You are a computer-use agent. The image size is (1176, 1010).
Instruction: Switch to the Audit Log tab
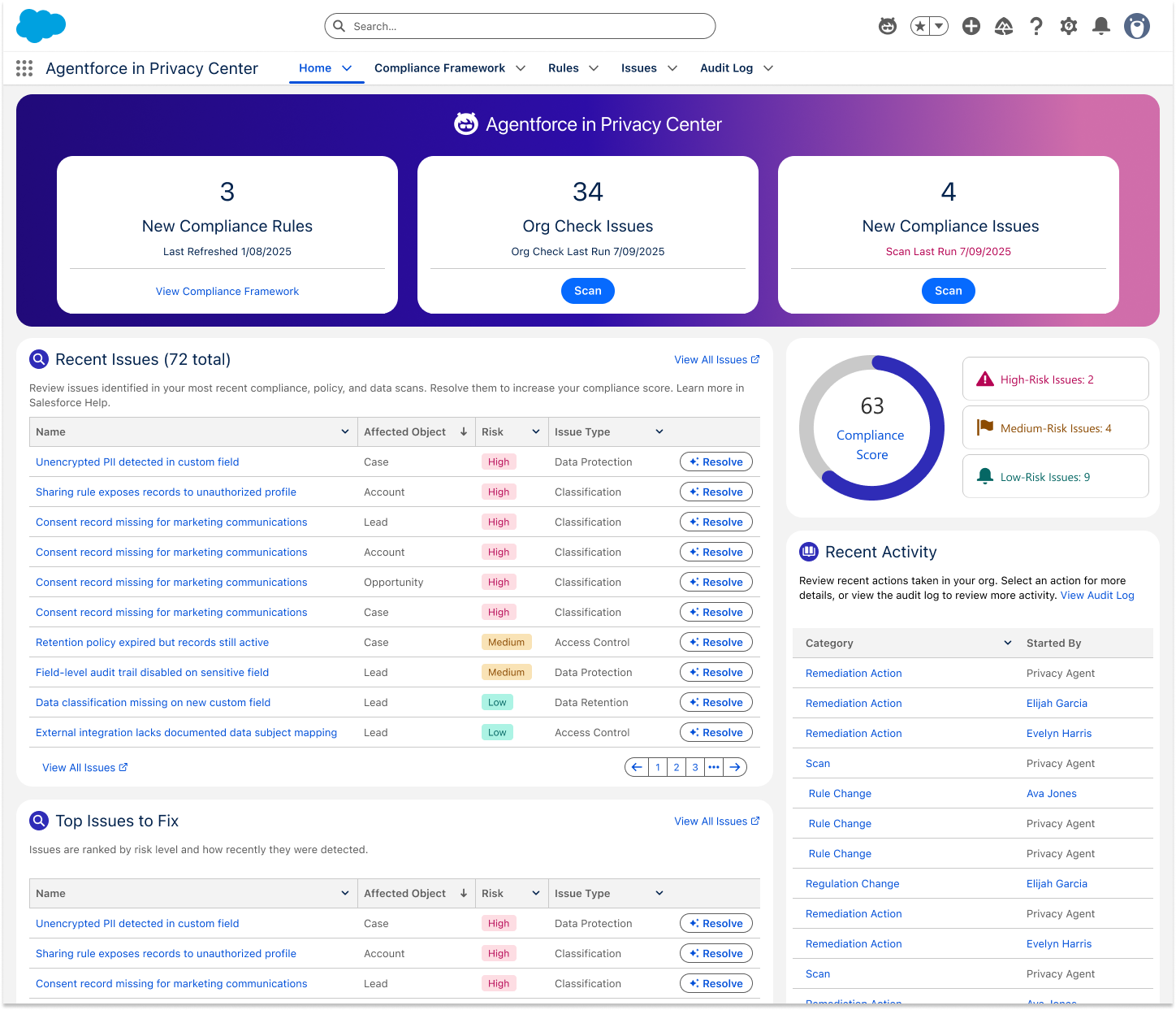coord(726,68)
